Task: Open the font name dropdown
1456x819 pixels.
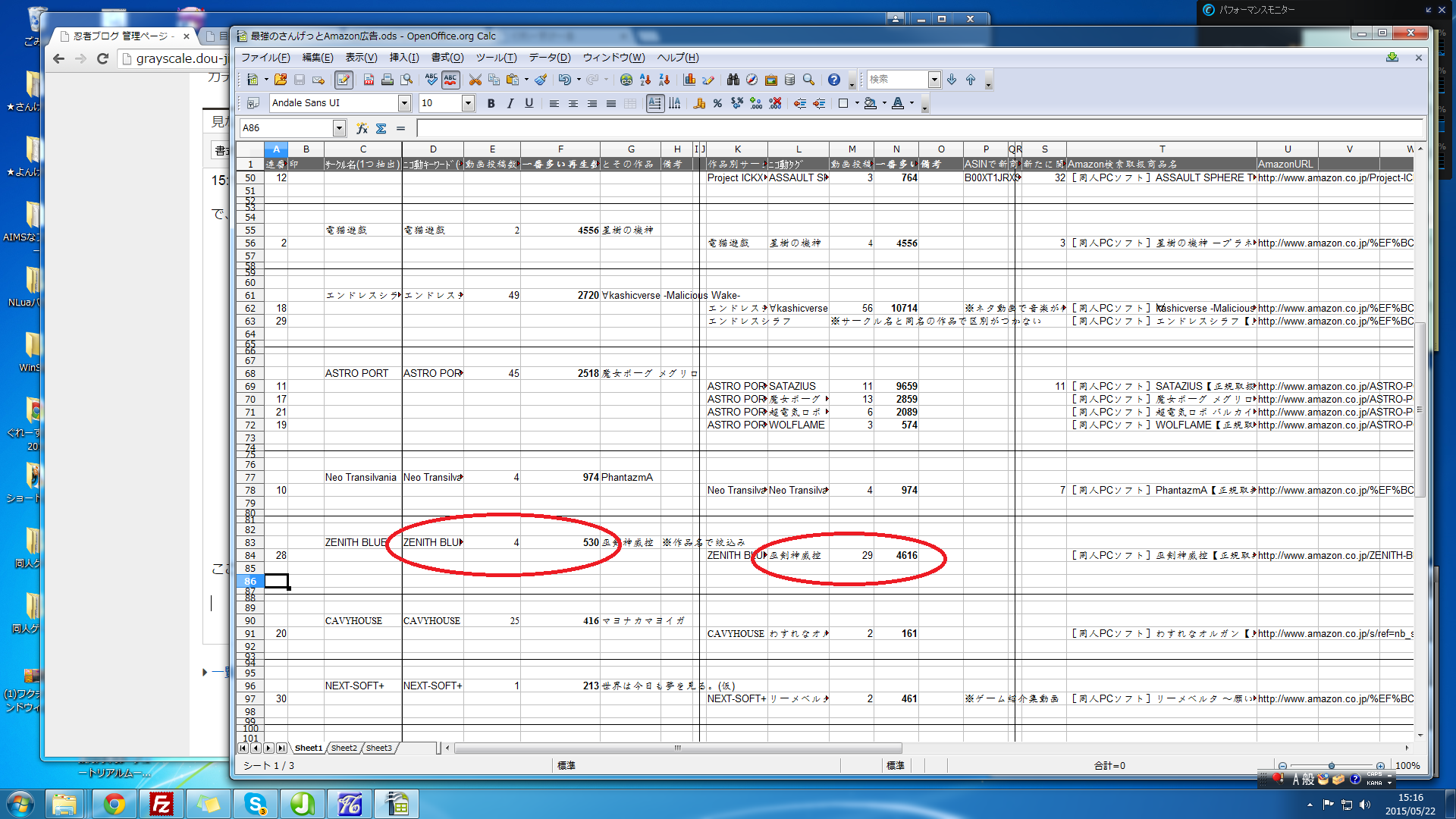Action: pyautogui.click(x=404, y=103)
